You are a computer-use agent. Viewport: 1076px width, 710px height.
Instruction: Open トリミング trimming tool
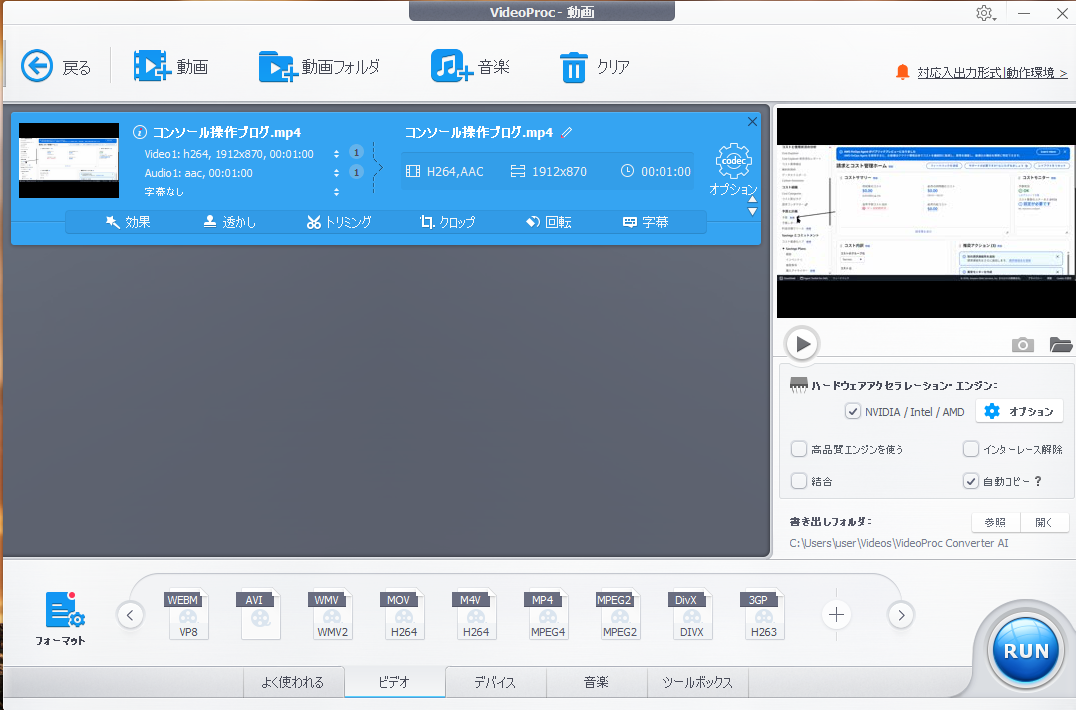[339, 222]
